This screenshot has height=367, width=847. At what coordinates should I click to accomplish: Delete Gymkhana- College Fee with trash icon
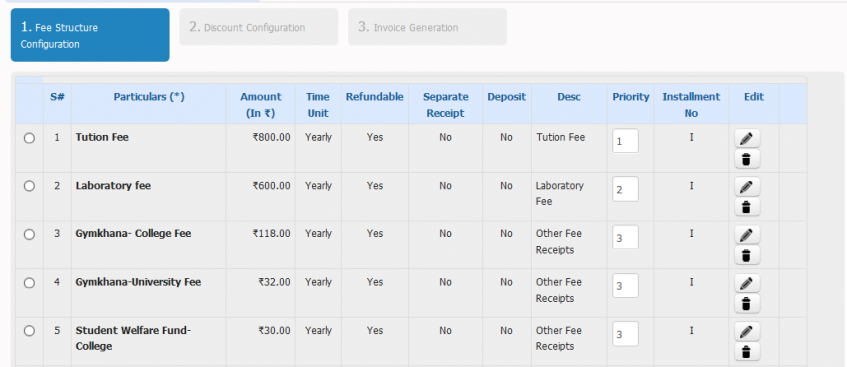coord(747,255)
